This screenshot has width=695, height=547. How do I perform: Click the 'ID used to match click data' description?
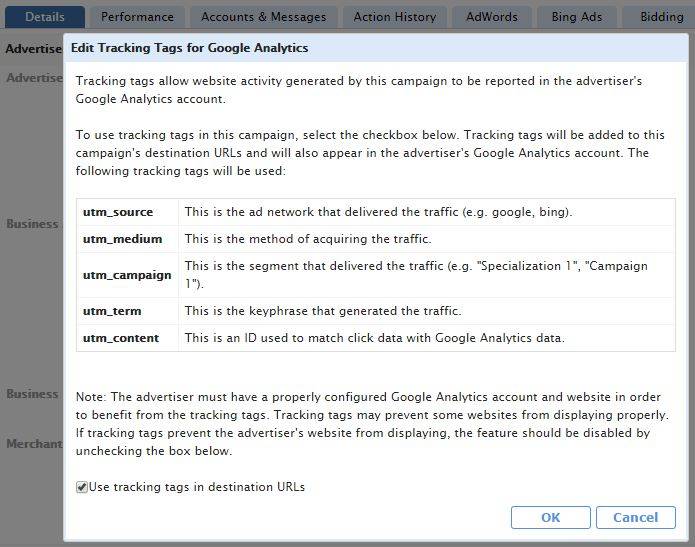point(375,338)
